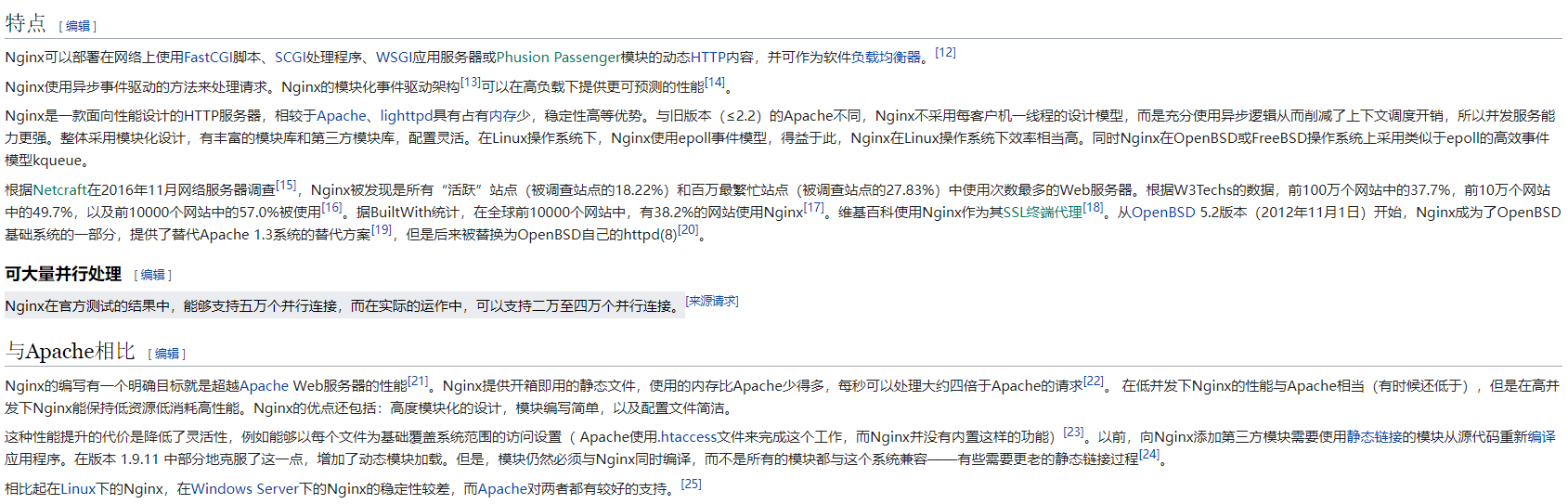Viewport: 1568px width, 504px height.
Task: Follow the 静态链接 link
Action: (1375, 437)
